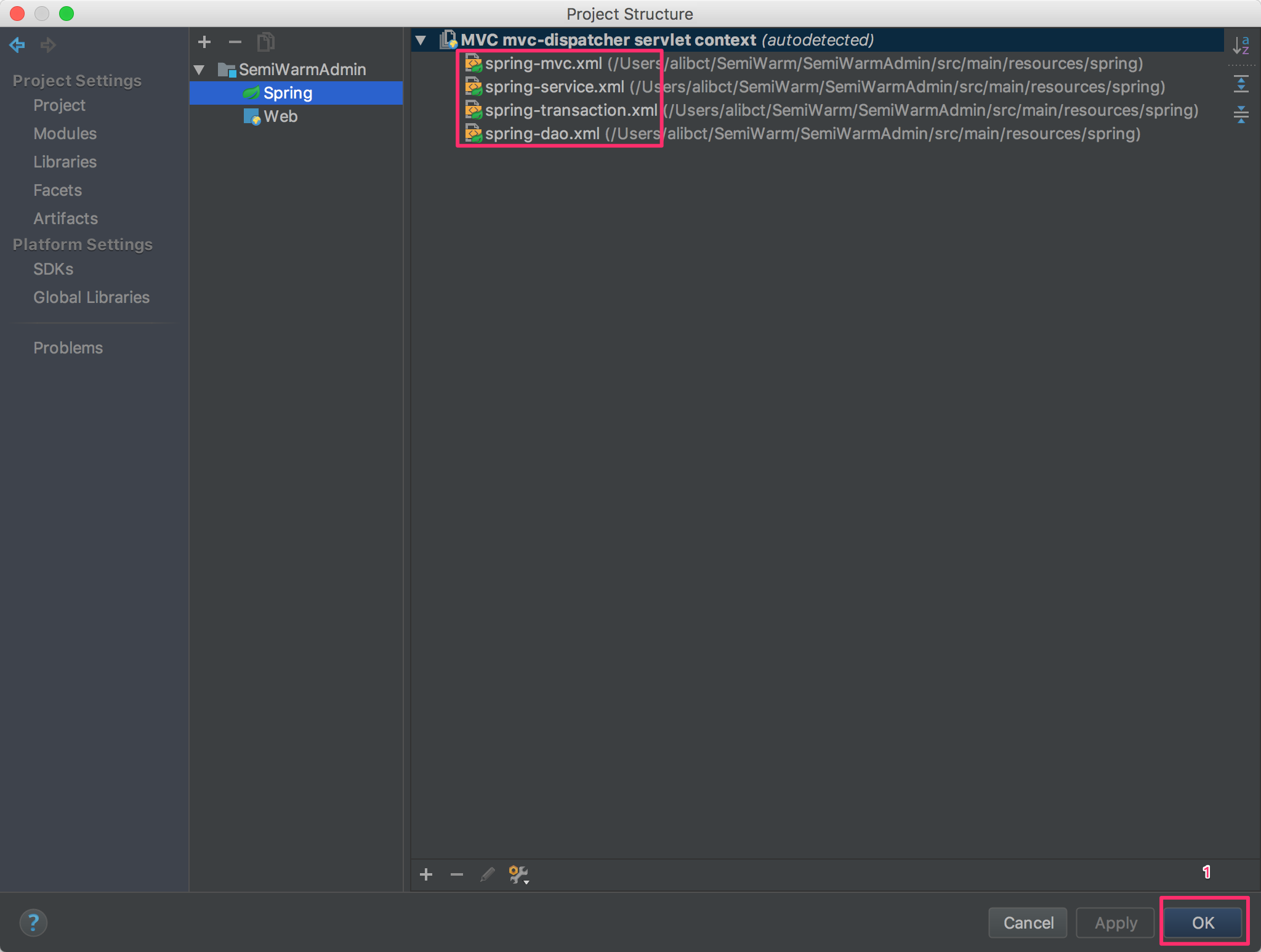Screen dimensions: 1261x952
Task: Click the copy icon above the module tree
Action: [x=266, y=42]
